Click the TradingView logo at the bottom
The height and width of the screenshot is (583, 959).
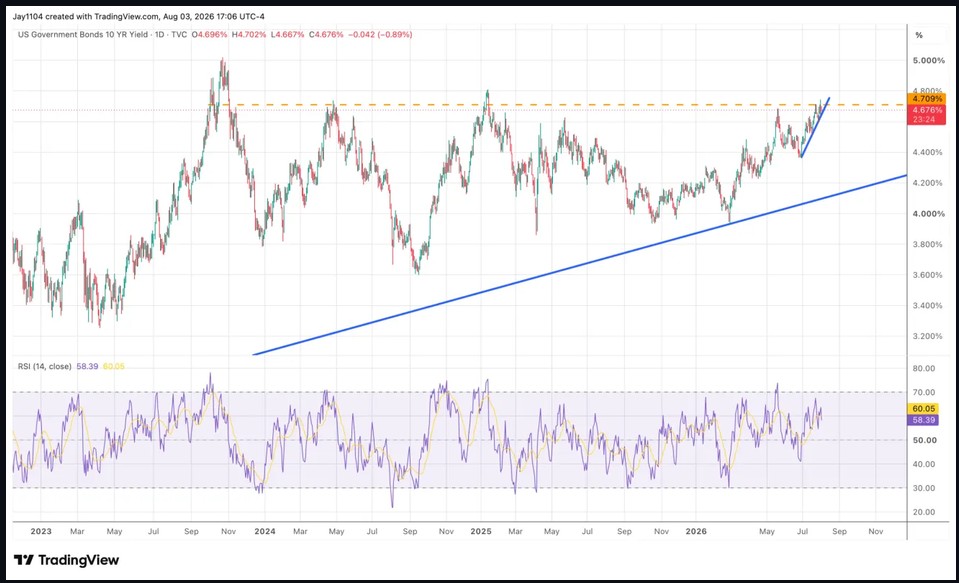(67, 560)
